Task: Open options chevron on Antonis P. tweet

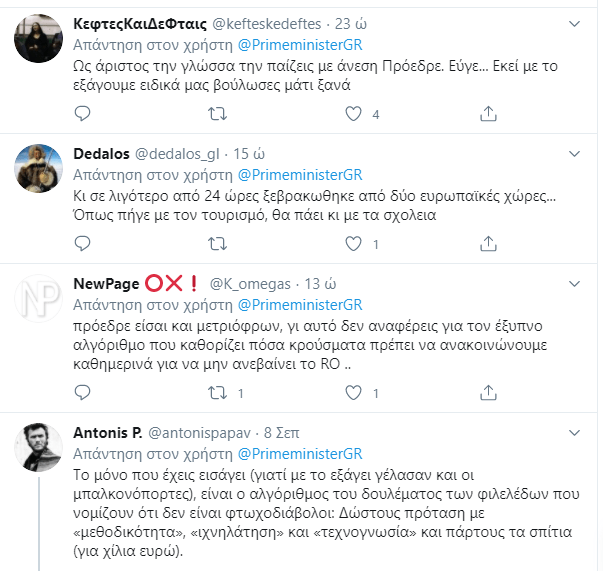Action: (574, 433)
